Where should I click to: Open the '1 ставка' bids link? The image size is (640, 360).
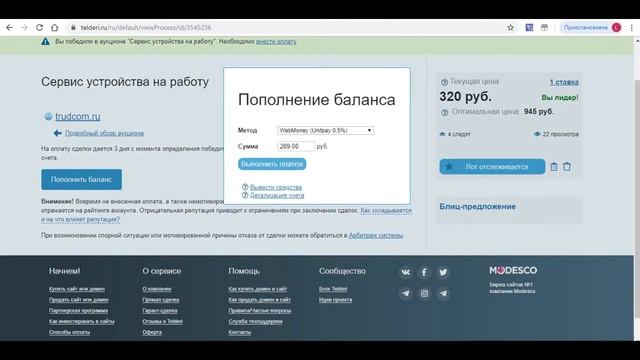click(x=564, y=82)
